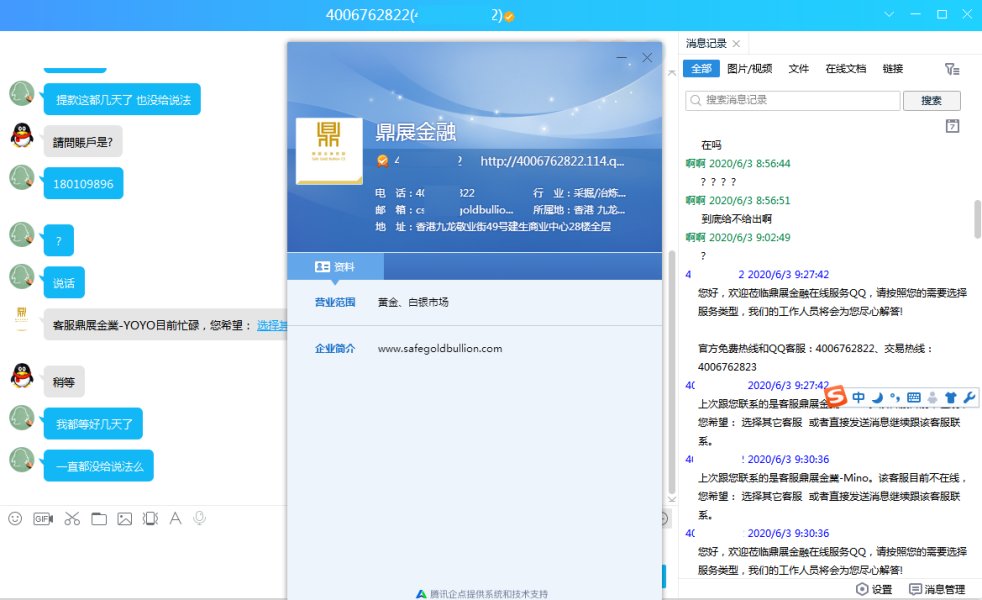This screenshot has height=600, width=982.
Task: Open the Sogou soft keyboard
Action: click(x=913, y=398)
